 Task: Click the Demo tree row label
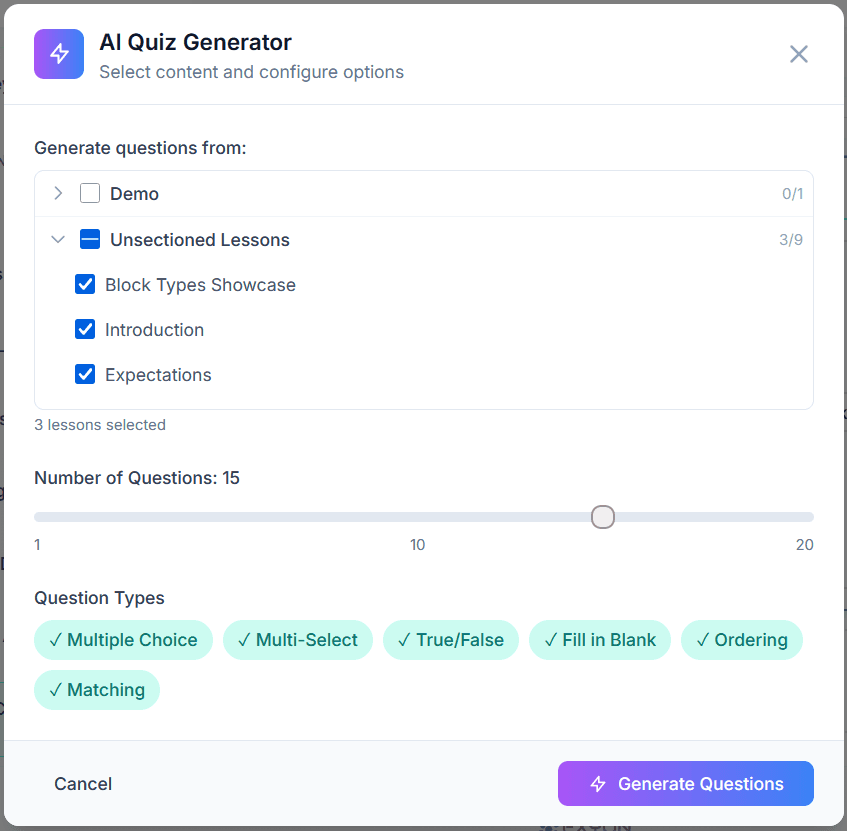(131, 192)
